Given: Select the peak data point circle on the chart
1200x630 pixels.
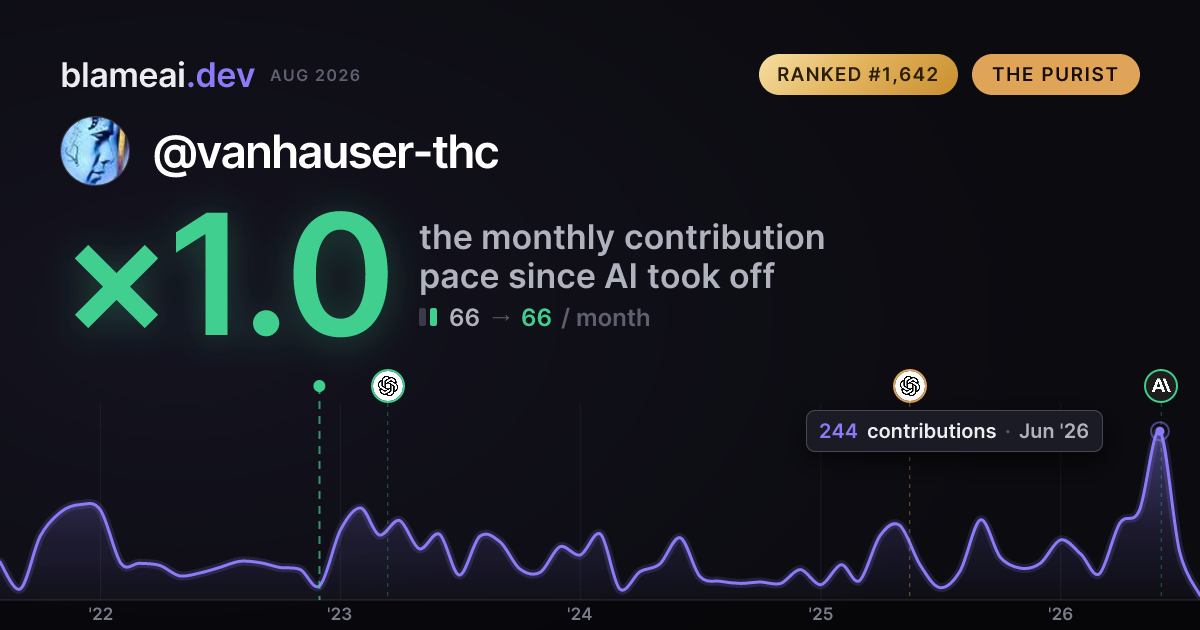Looking at the screenshot, I should pos(1159,432).
